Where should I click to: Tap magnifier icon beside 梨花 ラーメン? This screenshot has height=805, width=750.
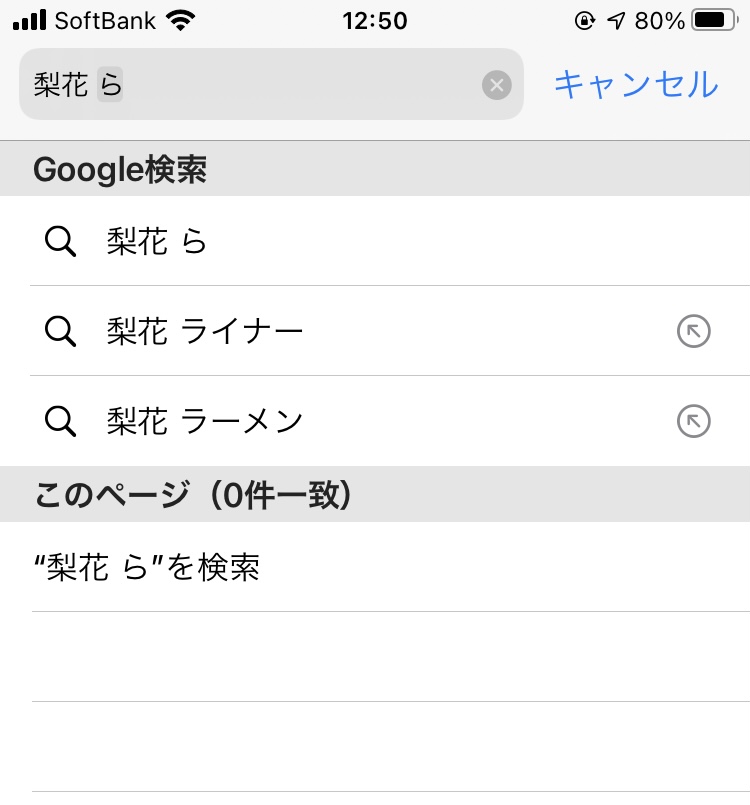click(61, 421)
